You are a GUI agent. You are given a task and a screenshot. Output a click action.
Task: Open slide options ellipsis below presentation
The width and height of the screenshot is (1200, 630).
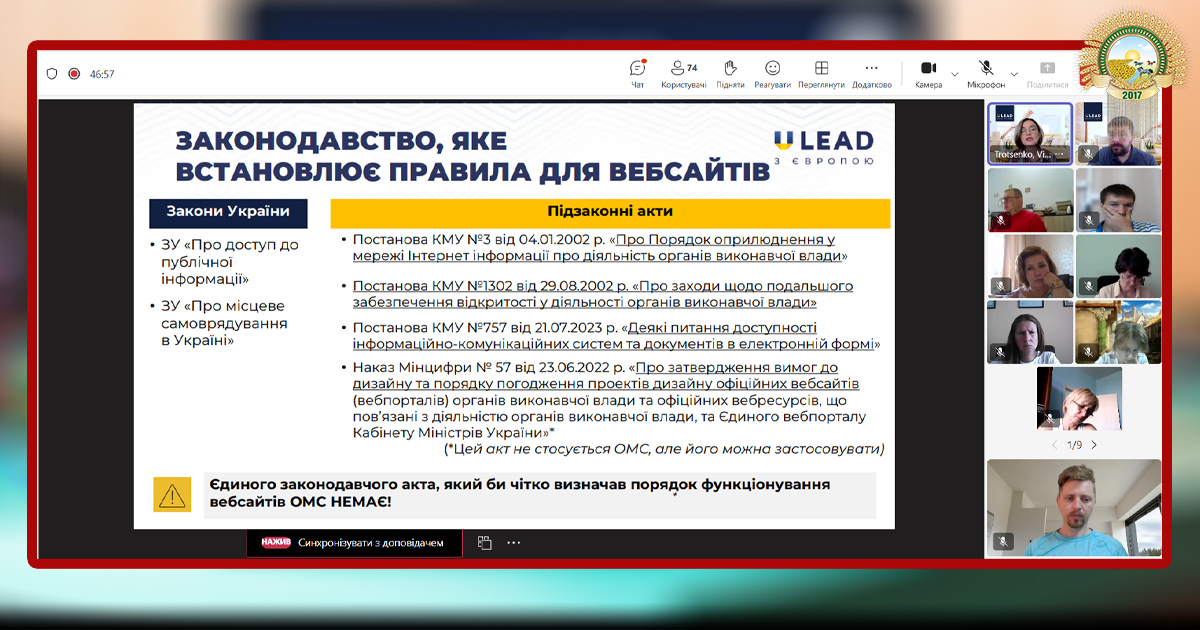tap(514, 542)
